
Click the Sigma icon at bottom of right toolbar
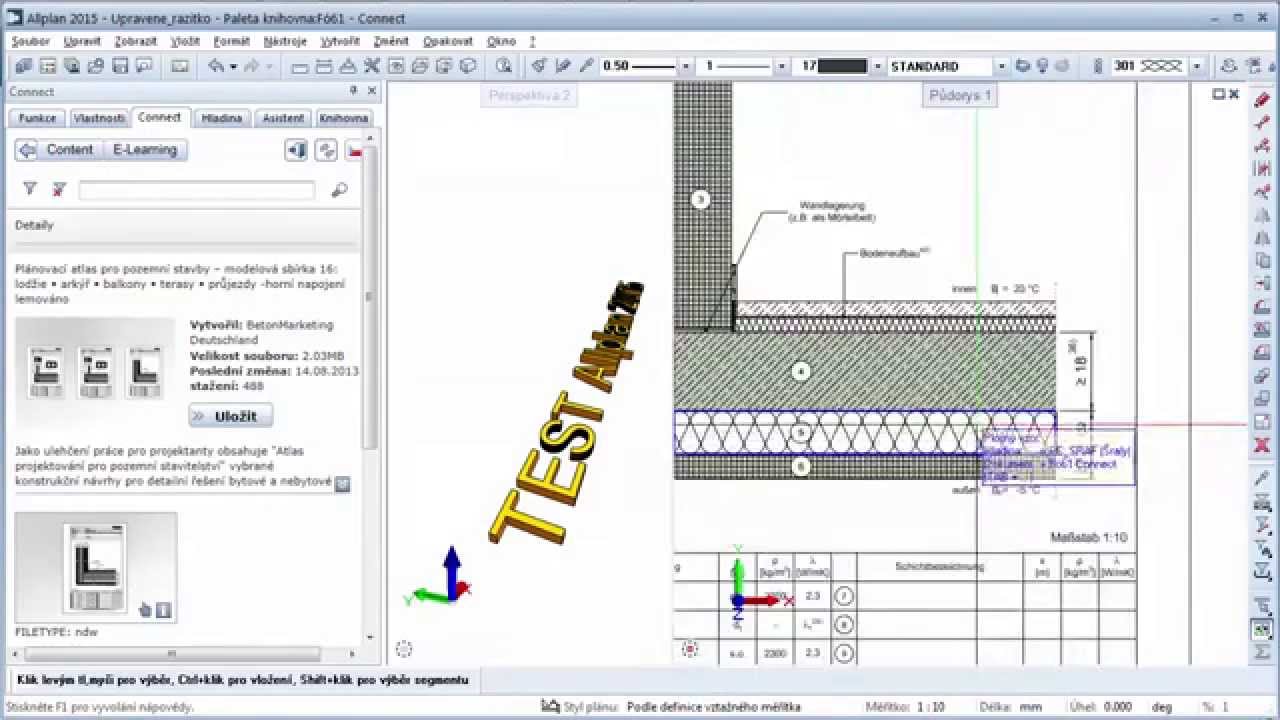[x=1262, y=652]
